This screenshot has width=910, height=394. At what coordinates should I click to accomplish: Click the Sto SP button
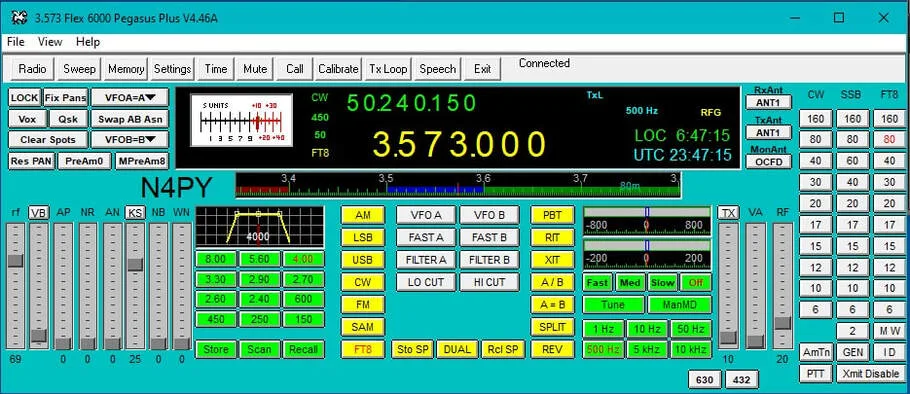[413, 349]
